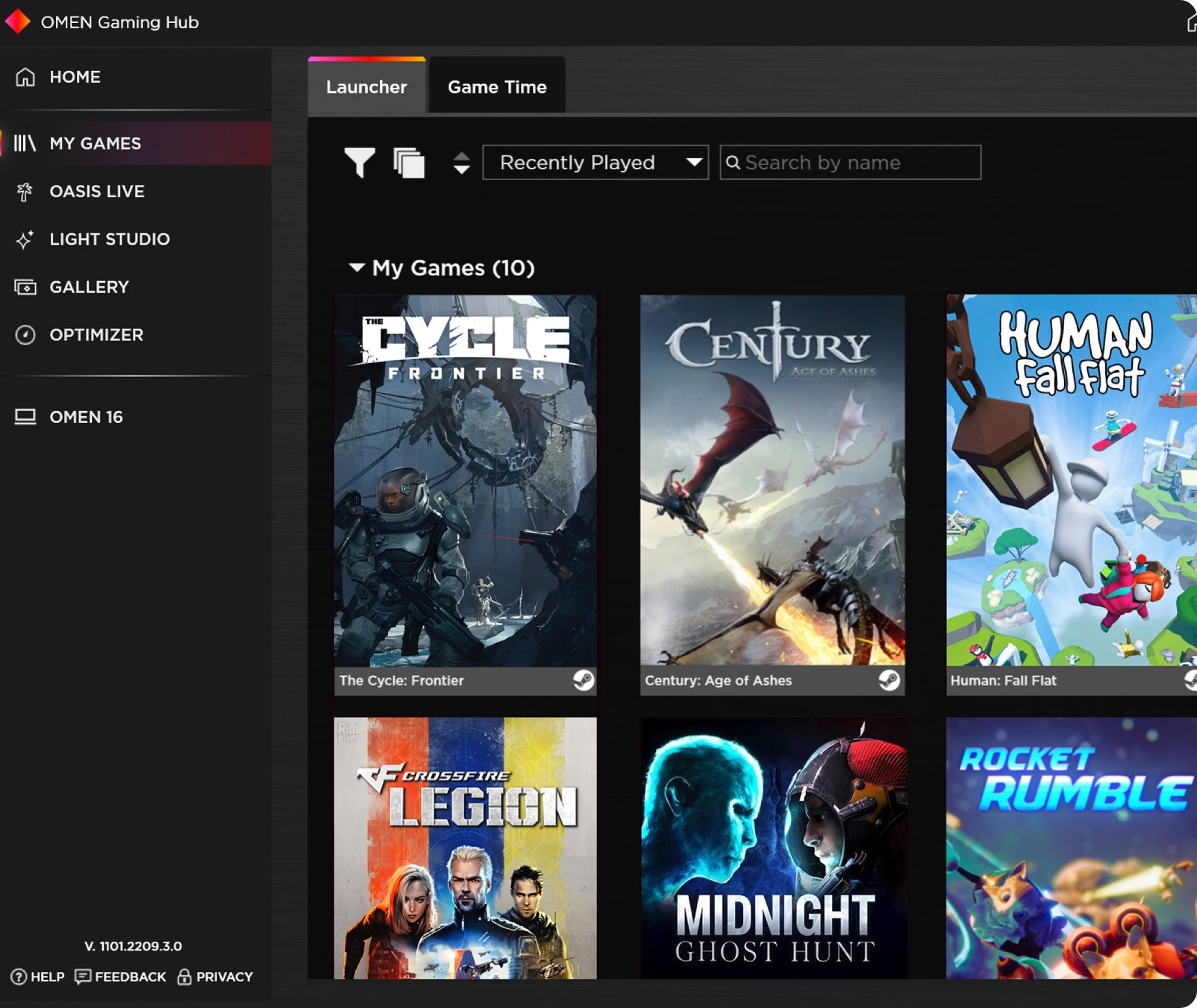Select the Oasis Live icon
Screen dimensions: 1197x1008
26,191
